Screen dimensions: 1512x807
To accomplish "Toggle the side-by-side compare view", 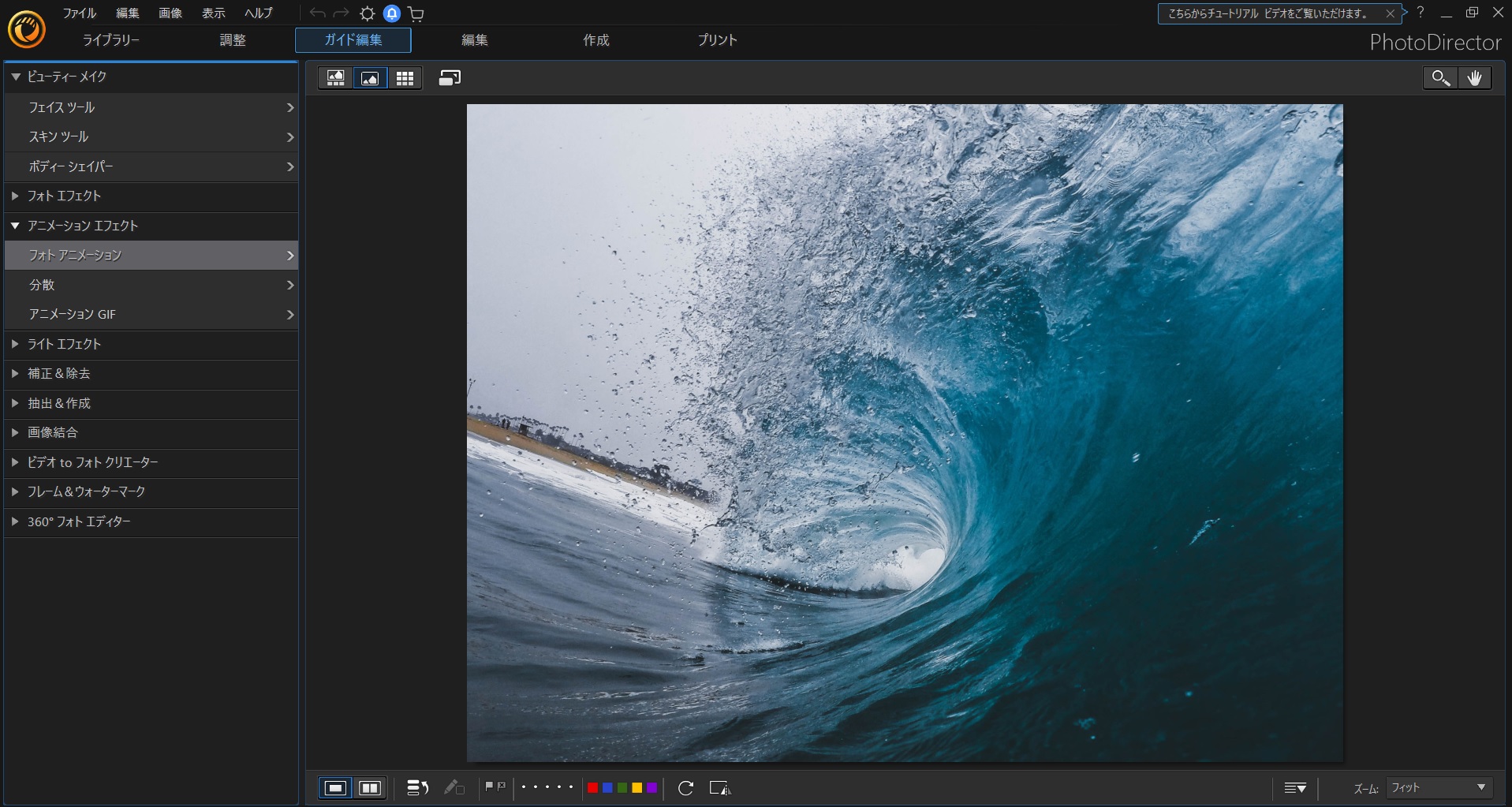I will (370, 787).
